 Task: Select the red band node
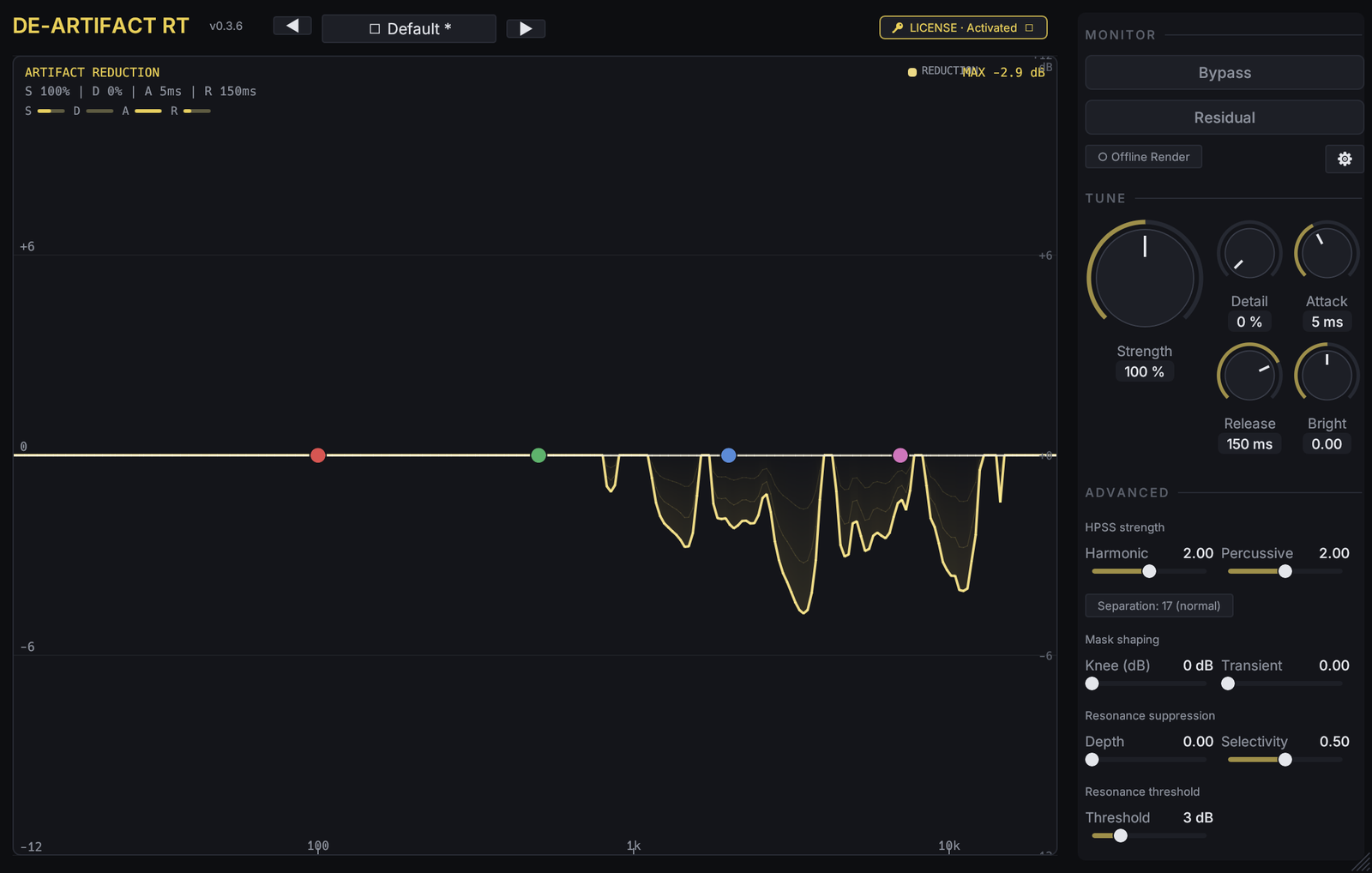318,455
